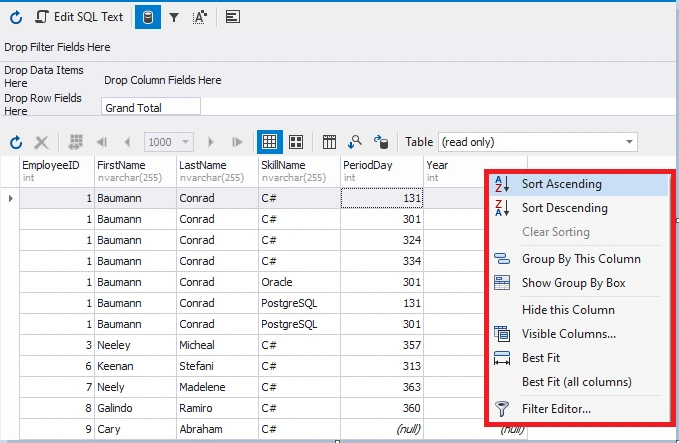Viewport: 679px width, 443px height.
Task: Click the Keenan first name cell
Action: tap(135, 366)
